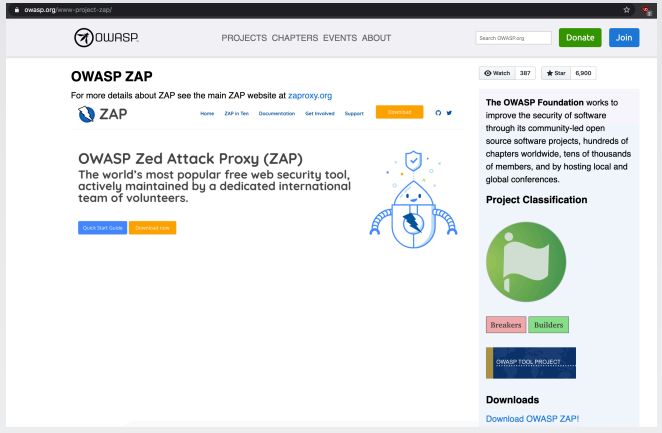The width and height of the screenshot is (662, 433).
Task: Click the browser address bar URL
Action: click(68, 10)
